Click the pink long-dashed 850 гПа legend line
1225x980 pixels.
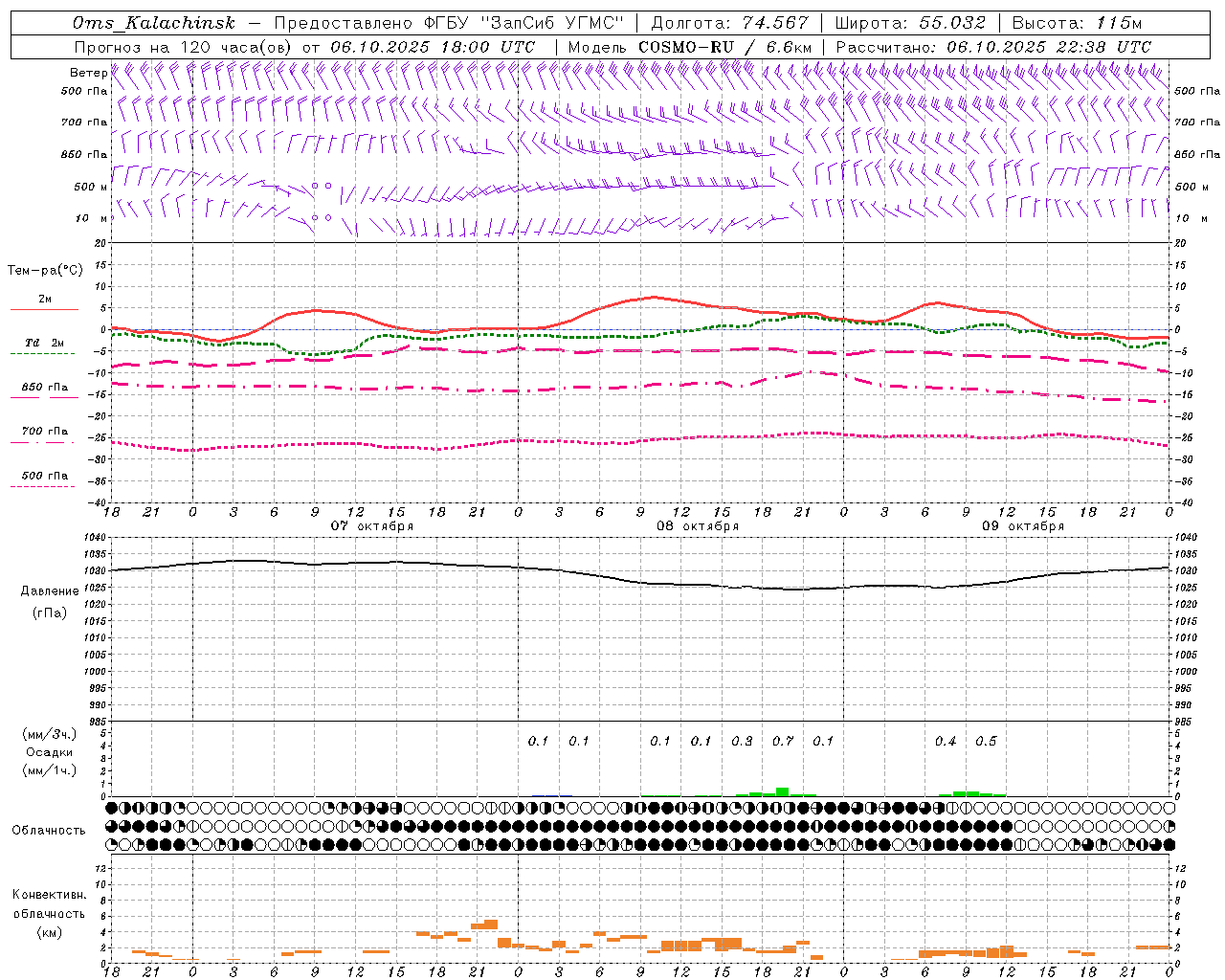pyautogui.click(x=44, y=397)
